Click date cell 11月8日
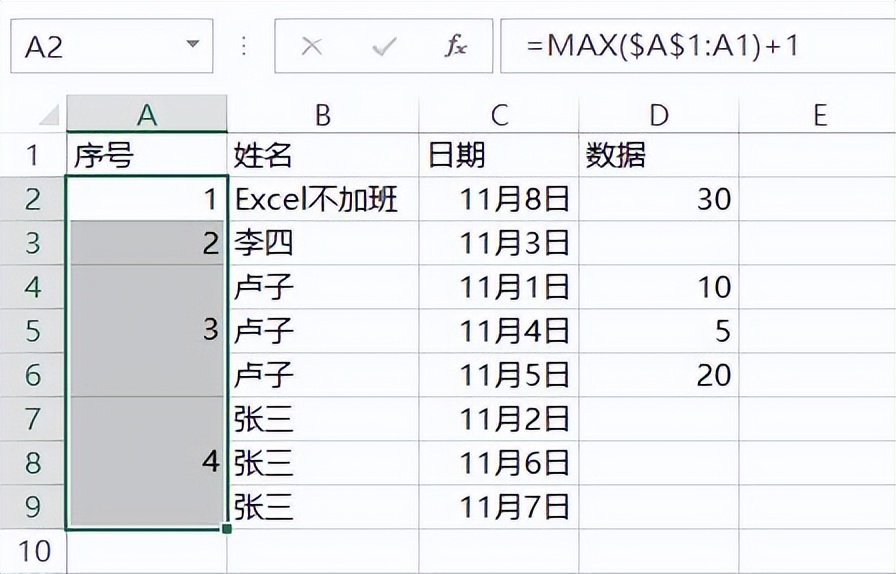 (x=499, y=199)
